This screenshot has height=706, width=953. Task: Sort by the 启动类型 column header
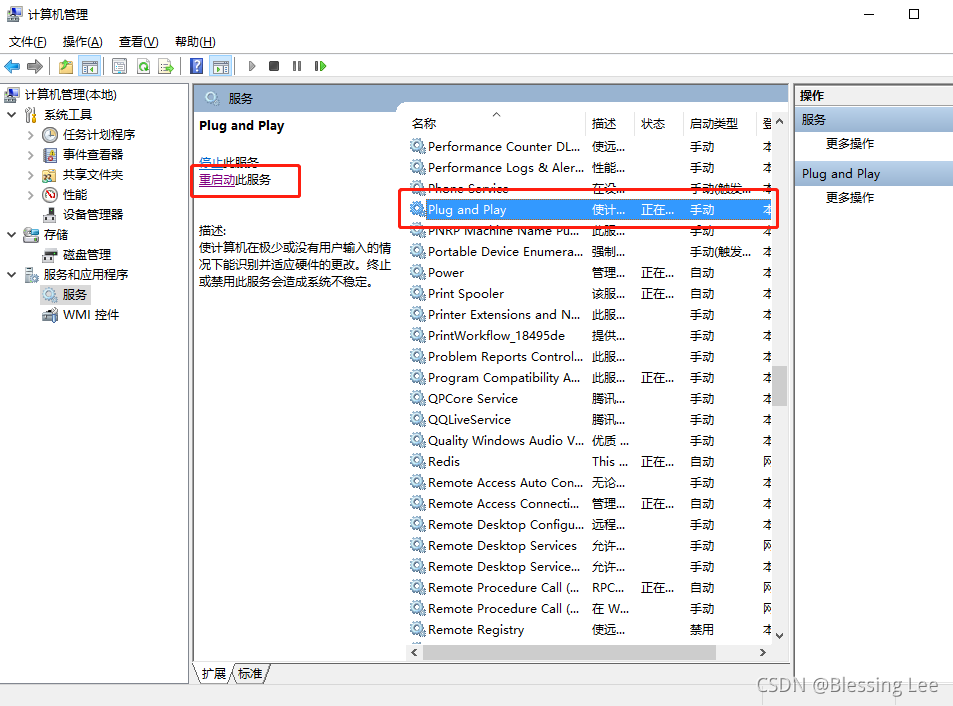(x=719, y=123)
